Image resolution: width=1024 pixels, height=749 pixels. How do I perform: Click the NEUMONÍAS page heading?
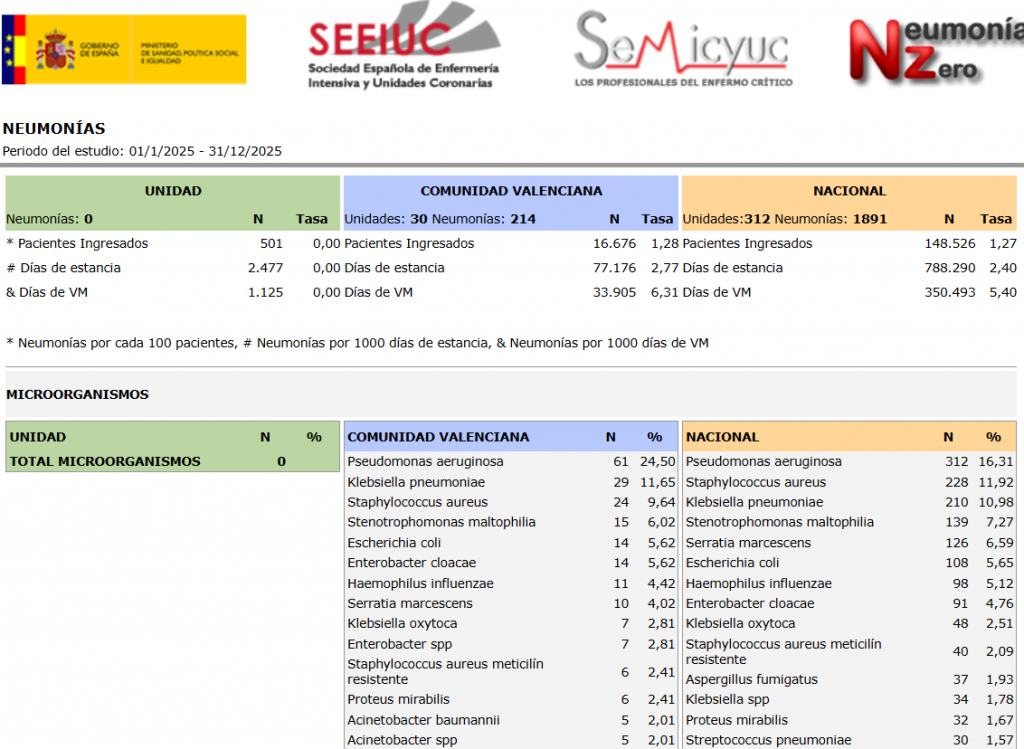click(54, 129)
